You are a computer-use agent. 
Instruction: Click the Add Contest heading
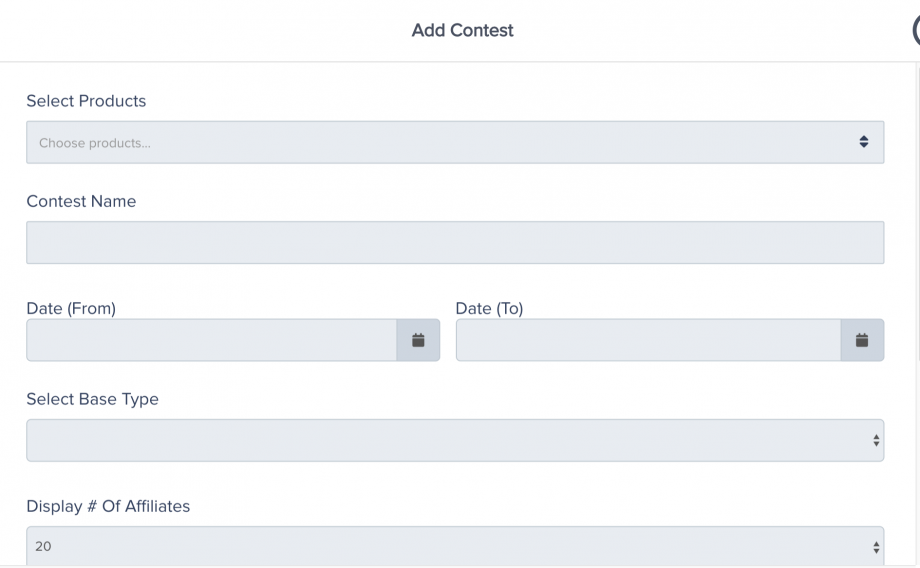coord(462,31)
